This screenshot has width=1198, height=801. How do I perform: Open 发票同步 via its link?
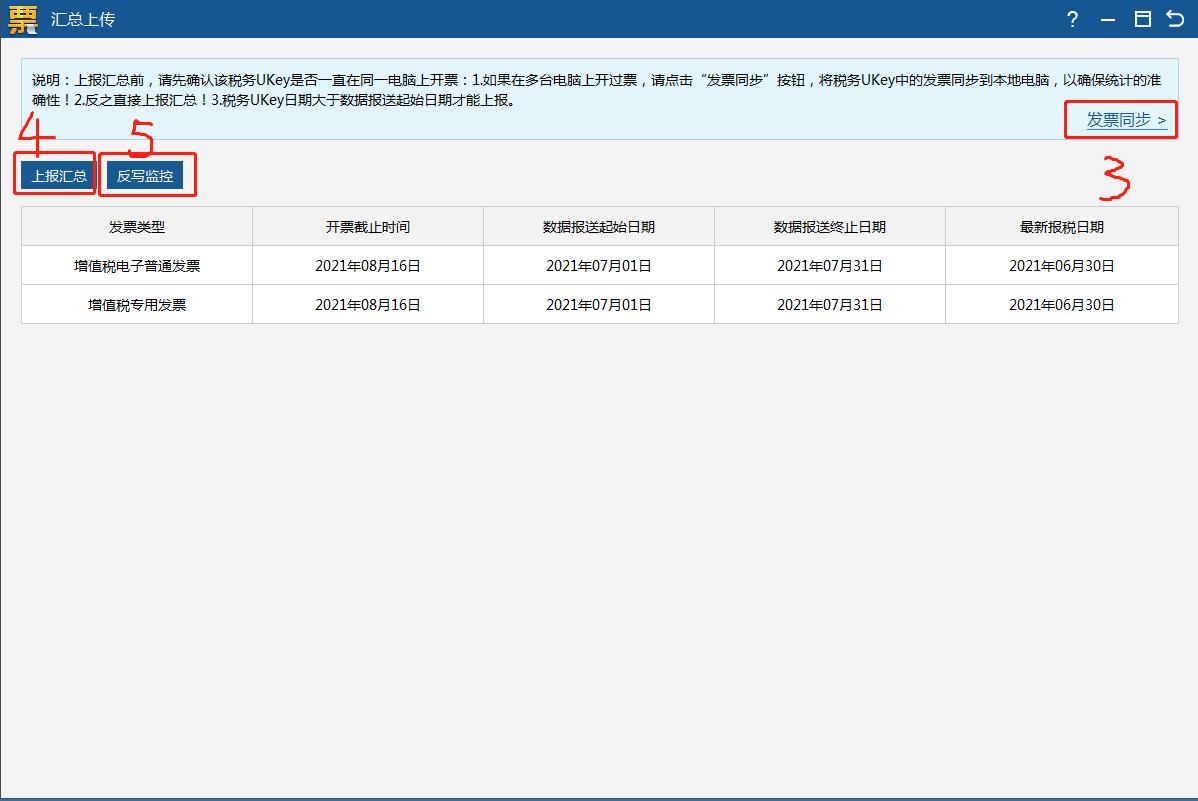click(x=1120, y=120)
